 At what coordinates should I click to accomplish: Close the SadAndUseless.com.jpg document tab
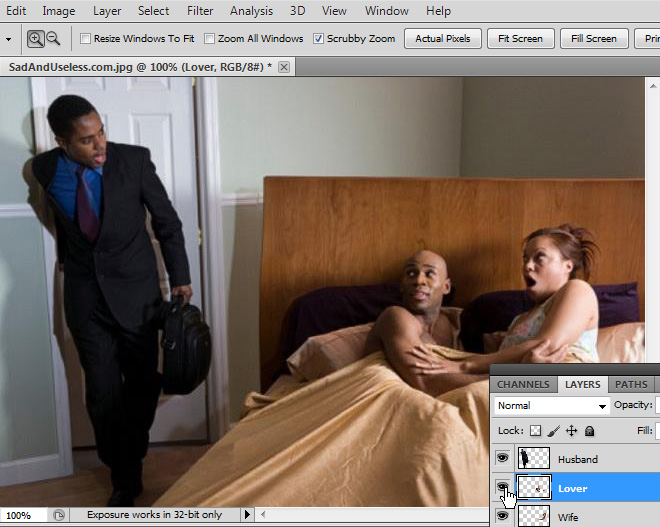pos(284,67)
